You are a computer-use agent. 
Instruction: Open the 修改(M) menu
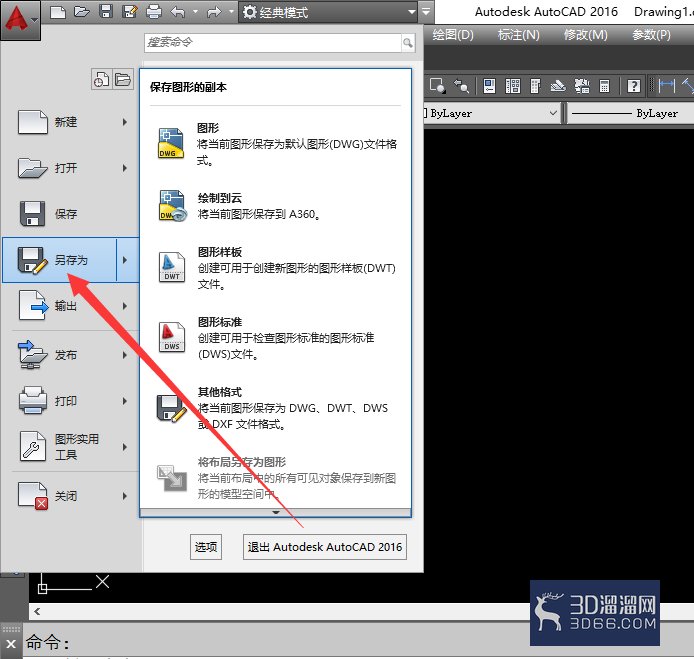point(586,35)
